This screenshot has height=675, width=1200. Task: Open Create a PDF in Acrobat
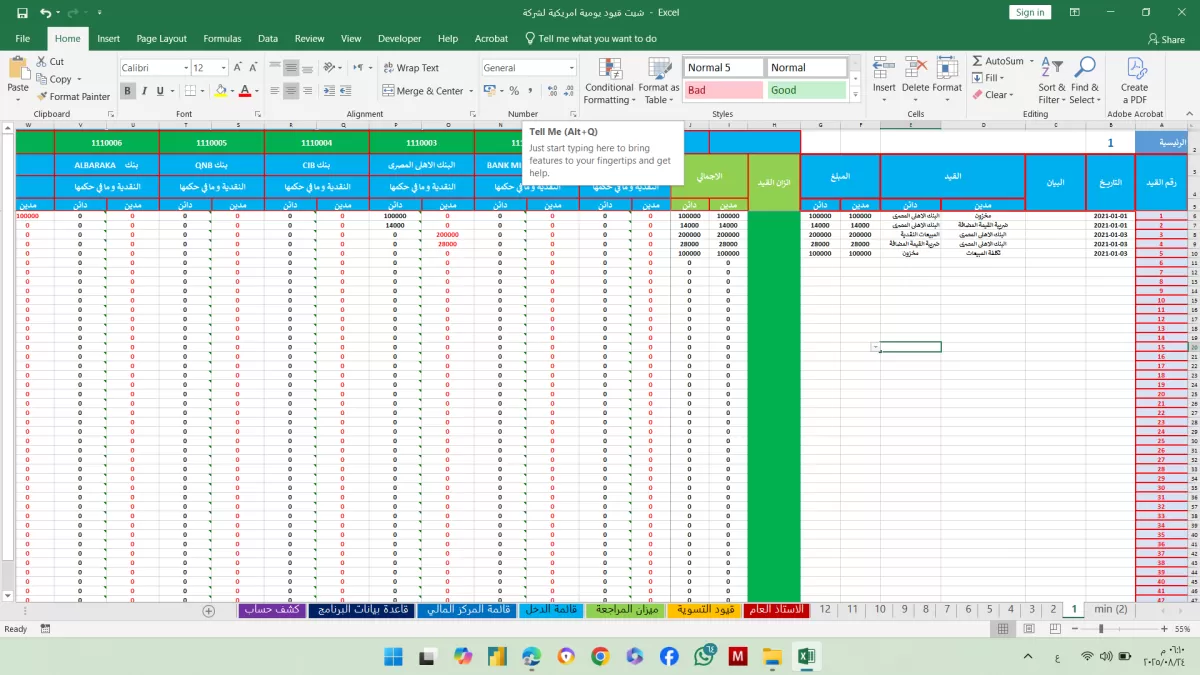point(1135,80)
